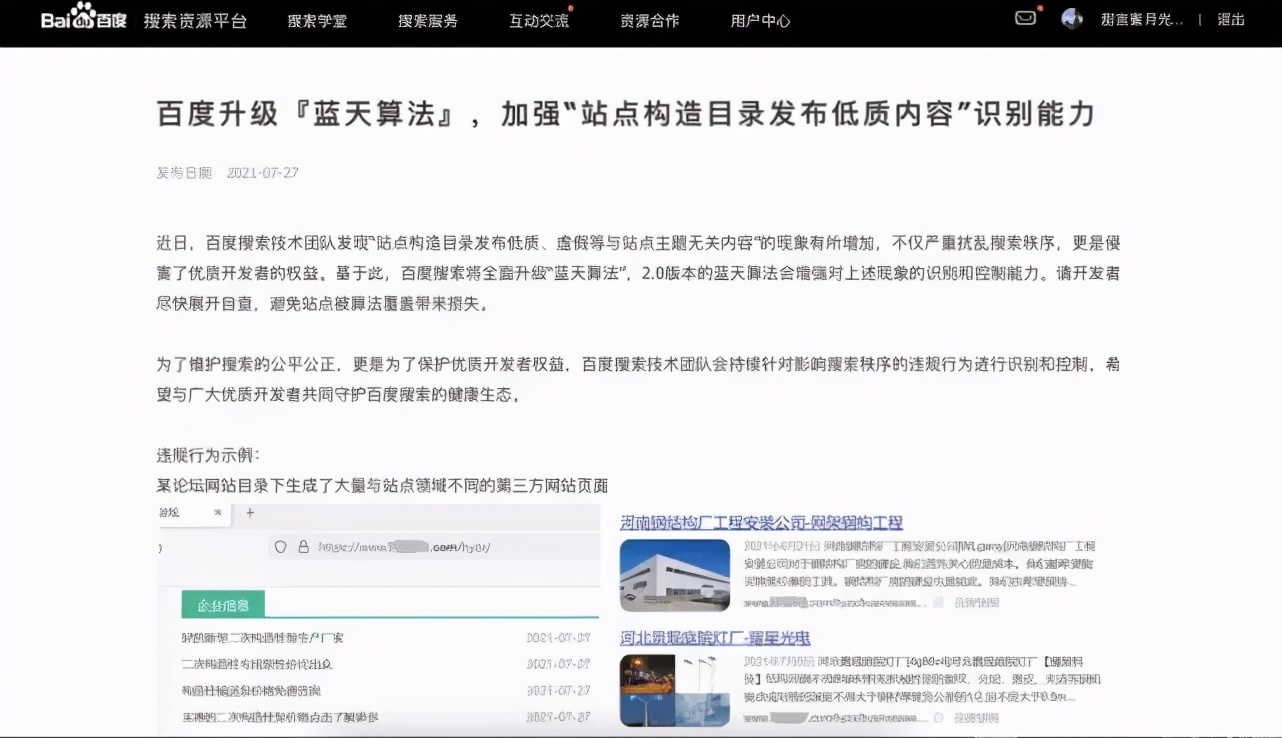Click 退出 to log out

(1230, 21)
